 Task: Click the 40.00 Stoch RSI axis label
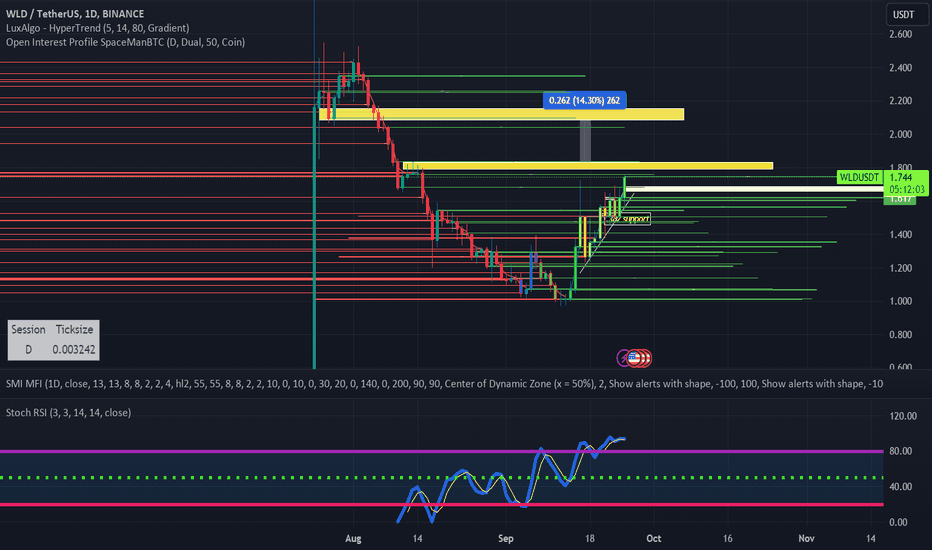(x=900, y=487)
